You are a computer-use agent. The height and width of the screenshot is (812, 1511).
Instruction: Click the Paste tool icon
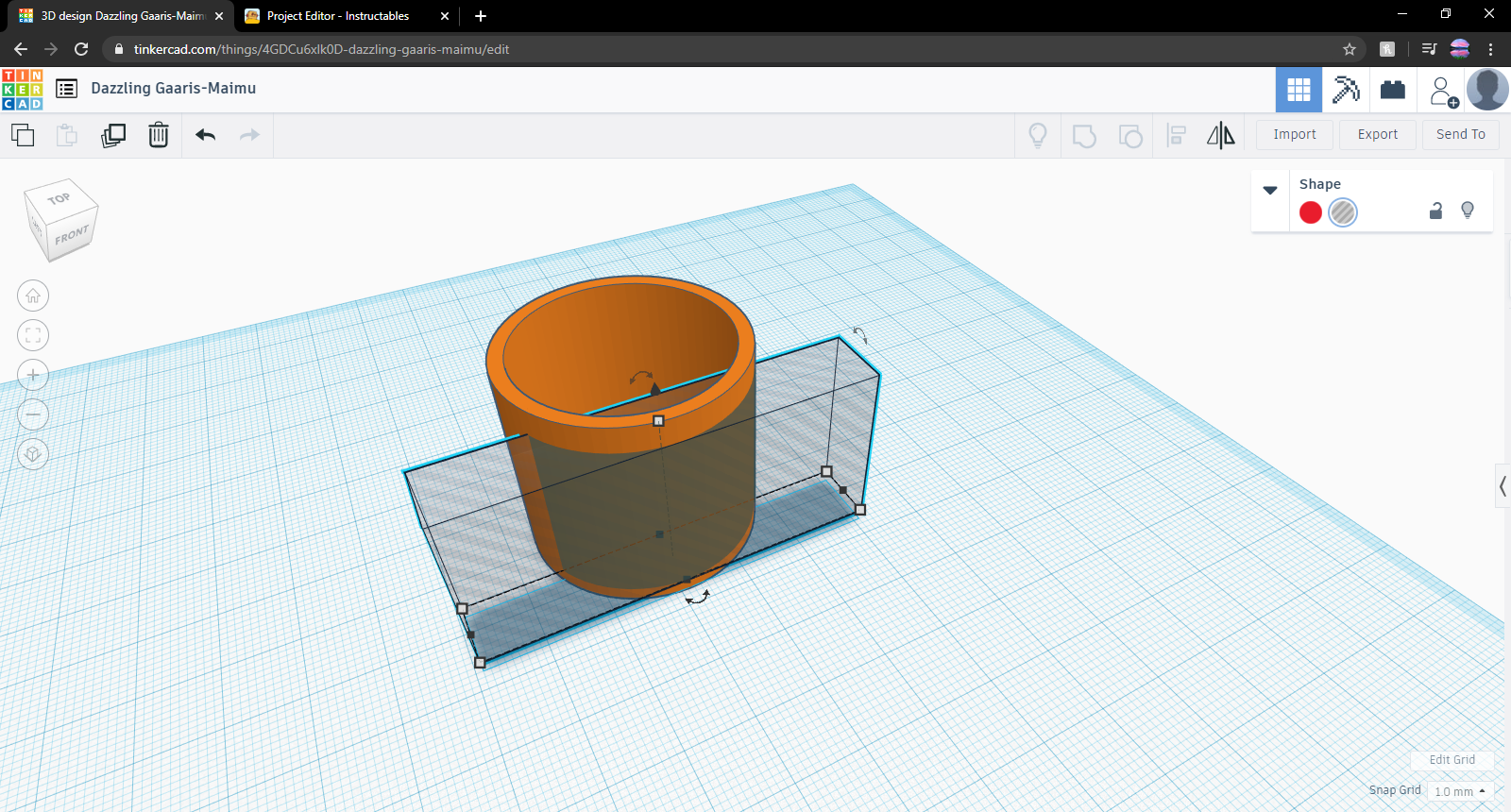click(x=66, y=135)
